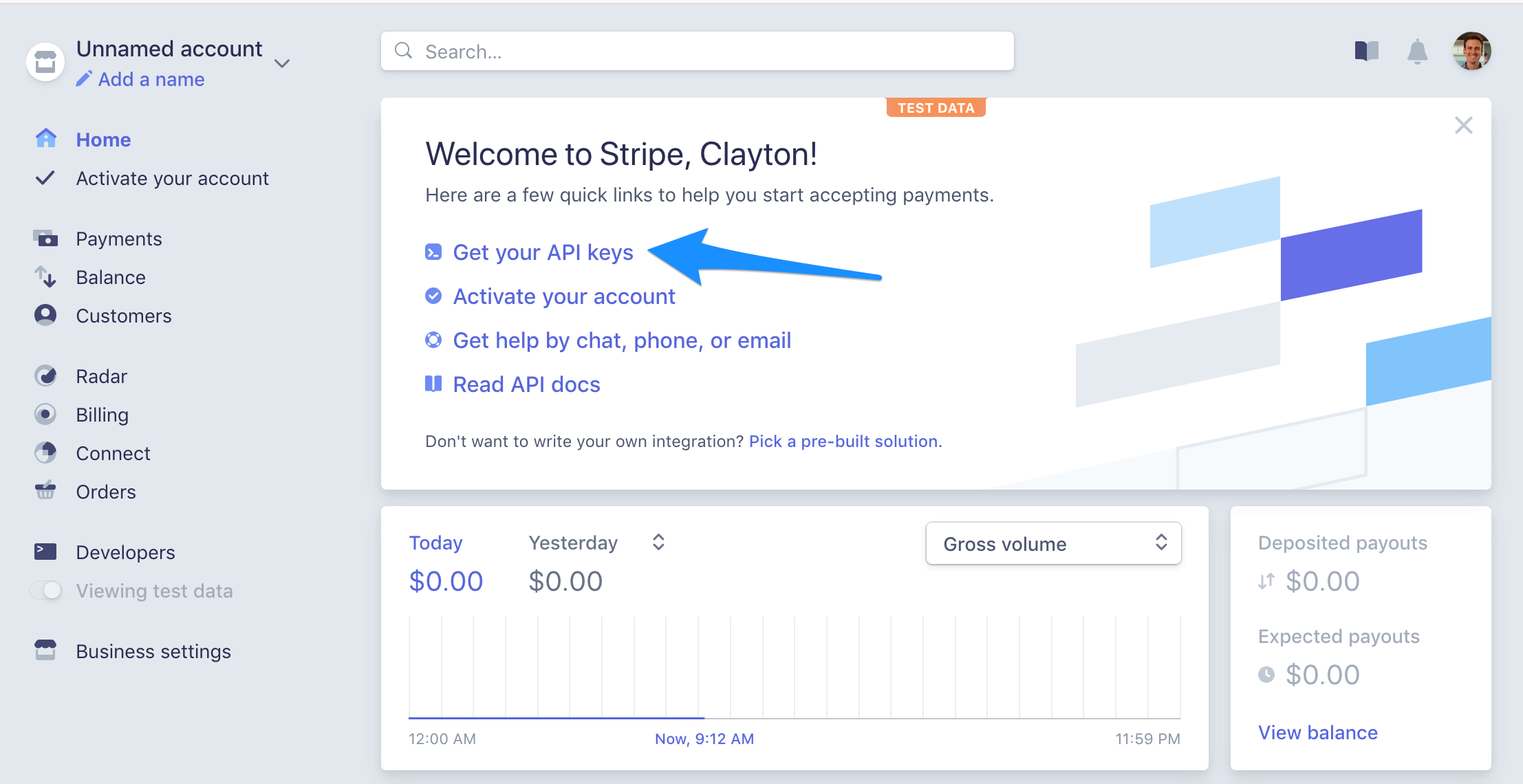Click the Developers sidebar icon
The width and height of the screenshot is (1523, 784).
[45, 551]
